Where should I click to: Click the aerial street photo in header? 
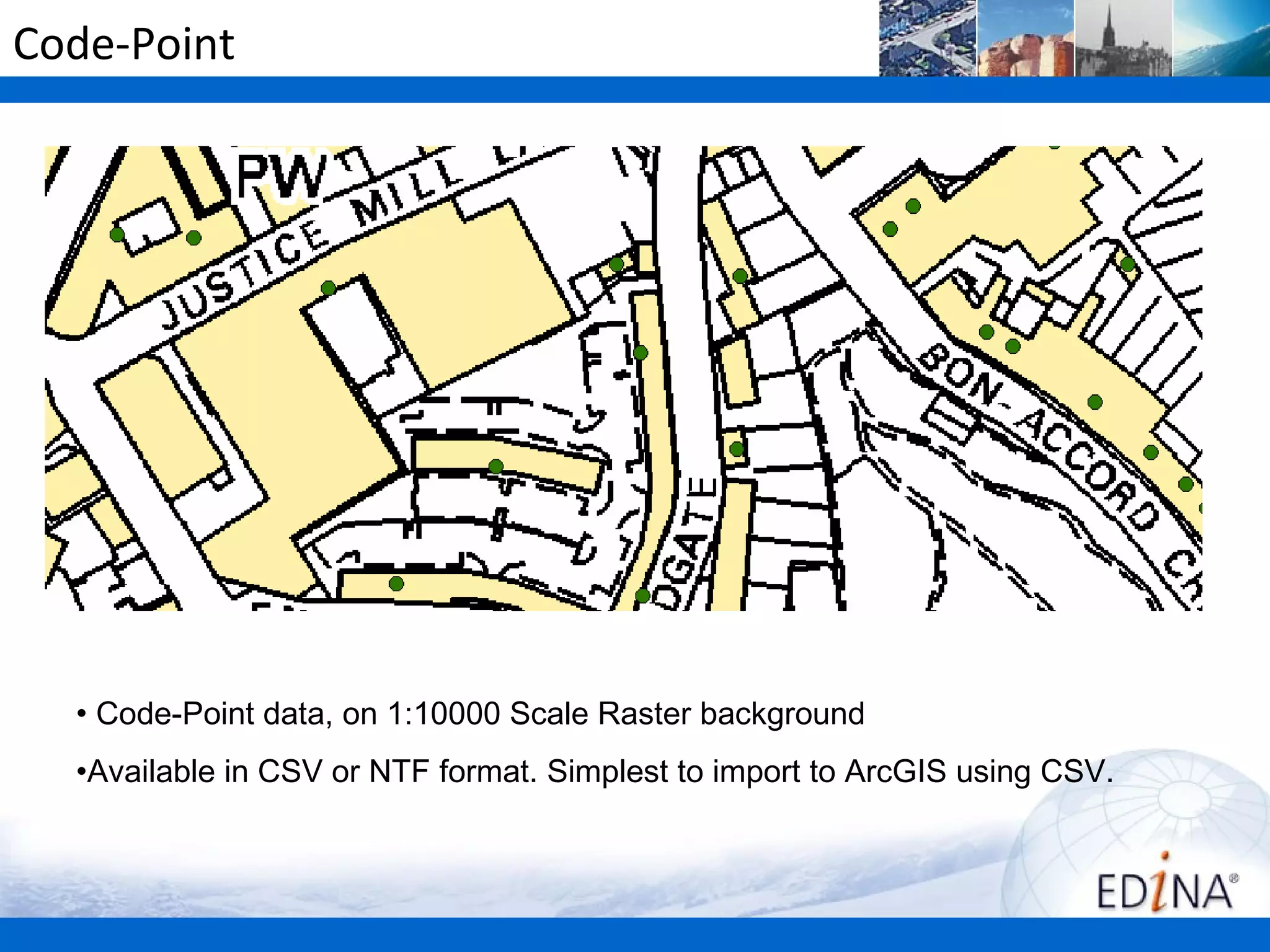pos(928,38)
